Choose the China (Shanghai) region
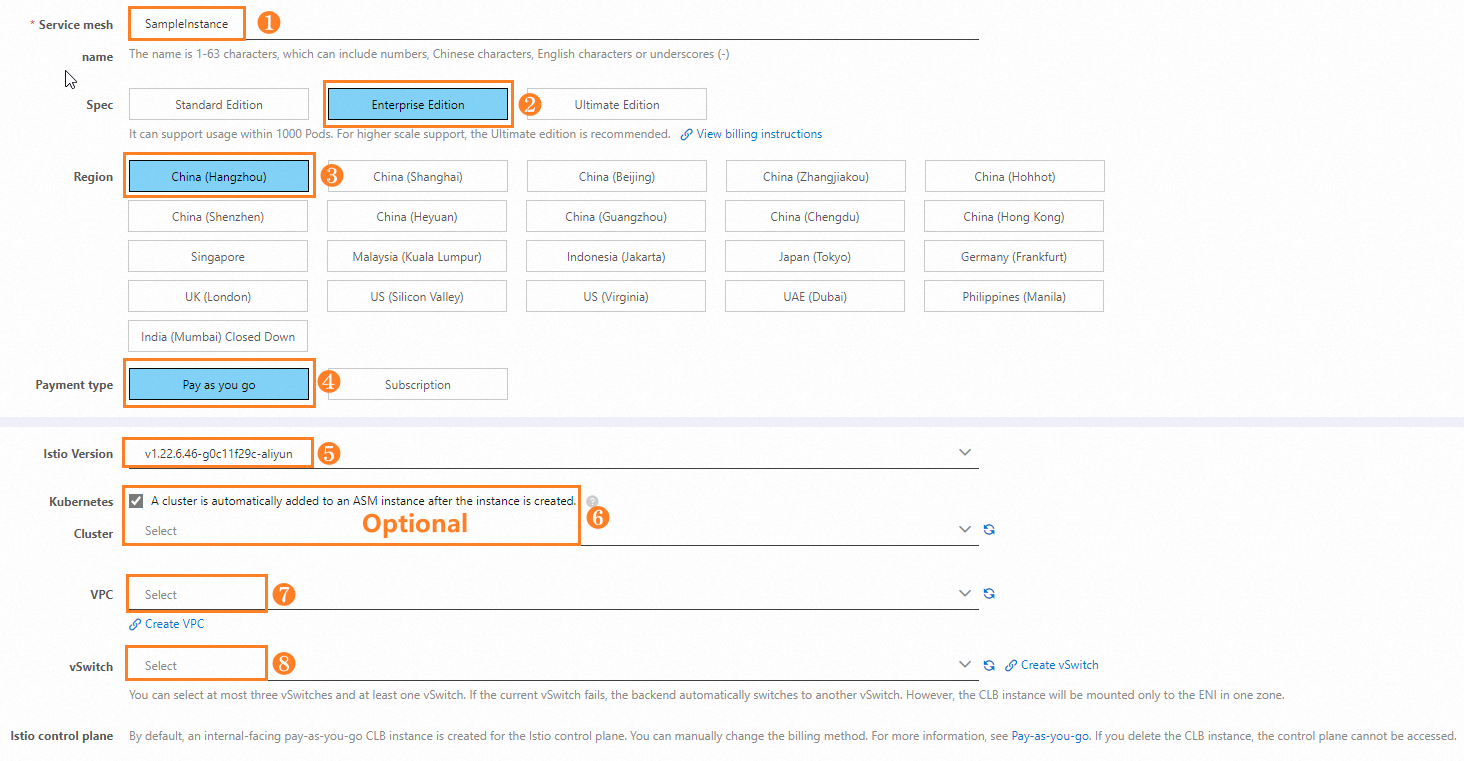The width and height of the screenshot is (1464, 761). tap(418, 177)
